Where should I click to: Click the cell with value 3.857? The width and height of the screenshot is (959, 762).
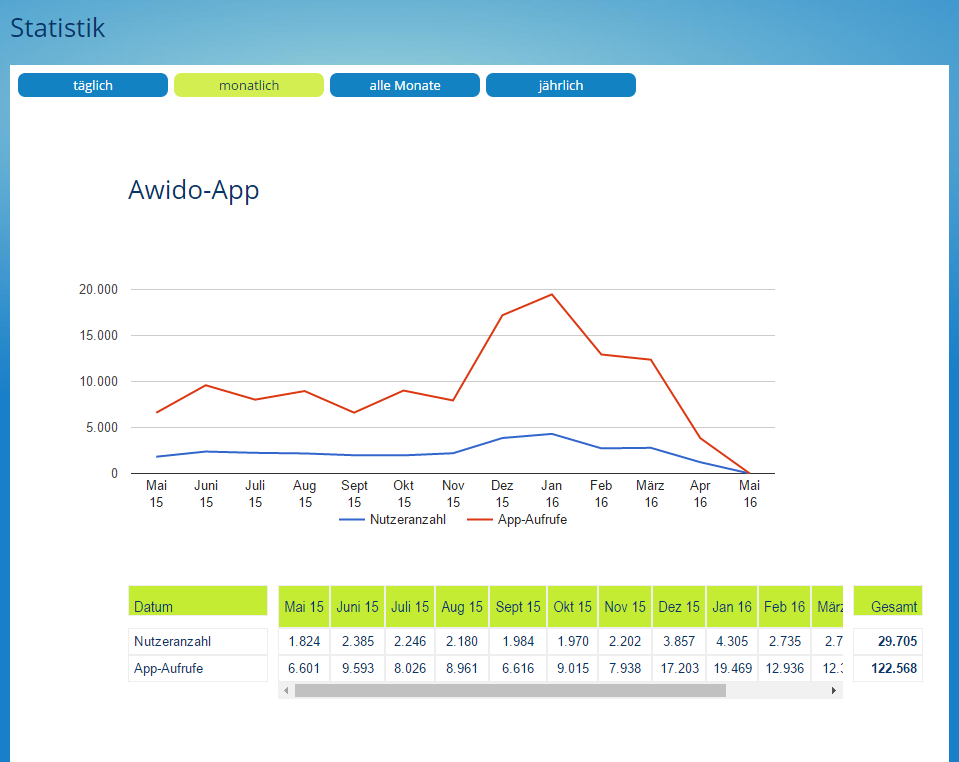click(x=679, y=642)
